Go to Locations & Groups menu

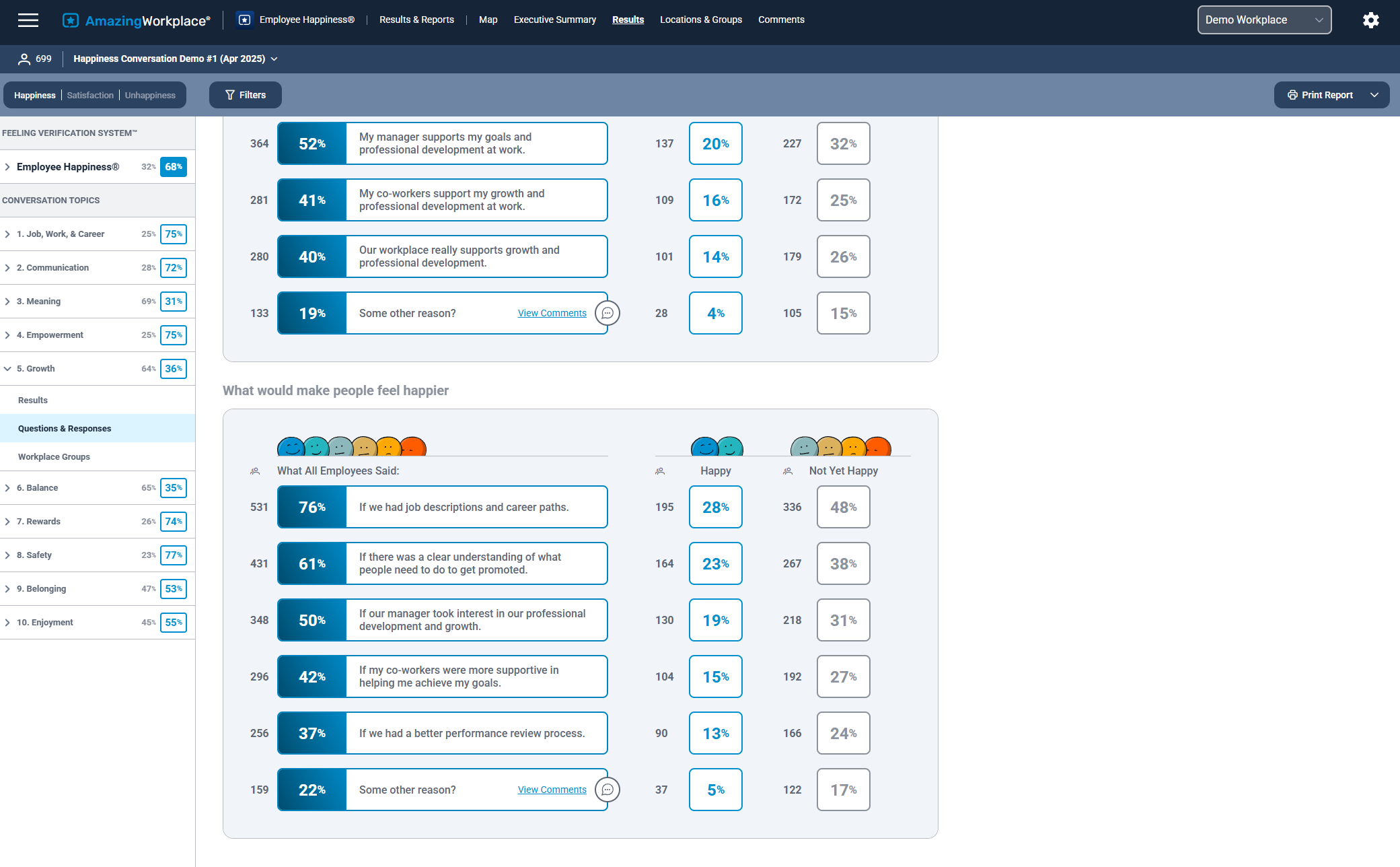[x=700, y=20]
